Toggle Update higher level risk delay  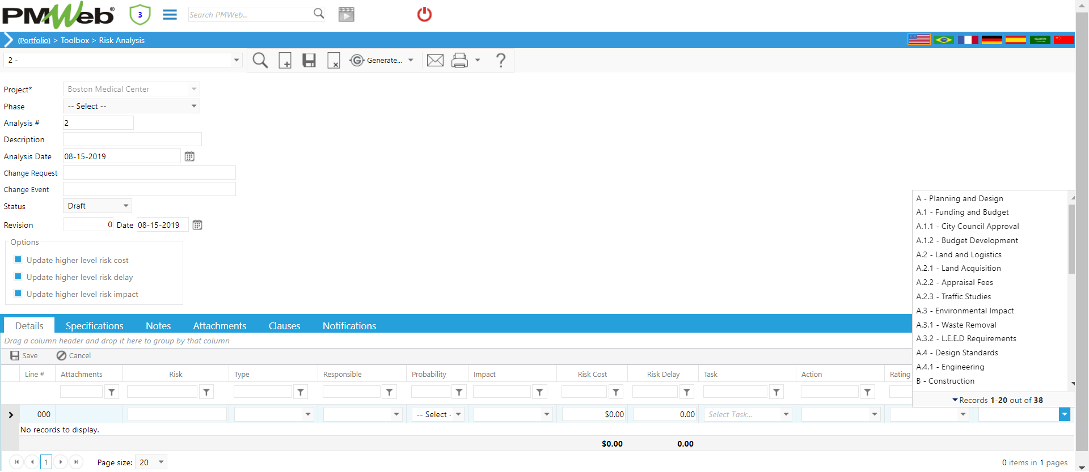tap(18, 277)
